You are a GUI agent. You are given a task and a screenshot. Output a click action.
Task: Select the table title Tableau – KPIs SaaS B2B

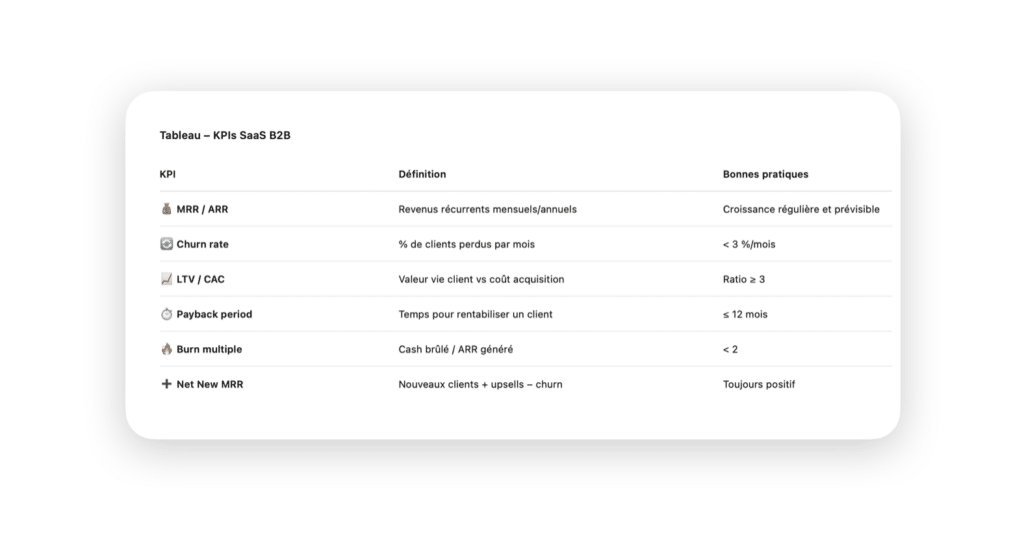225,135
